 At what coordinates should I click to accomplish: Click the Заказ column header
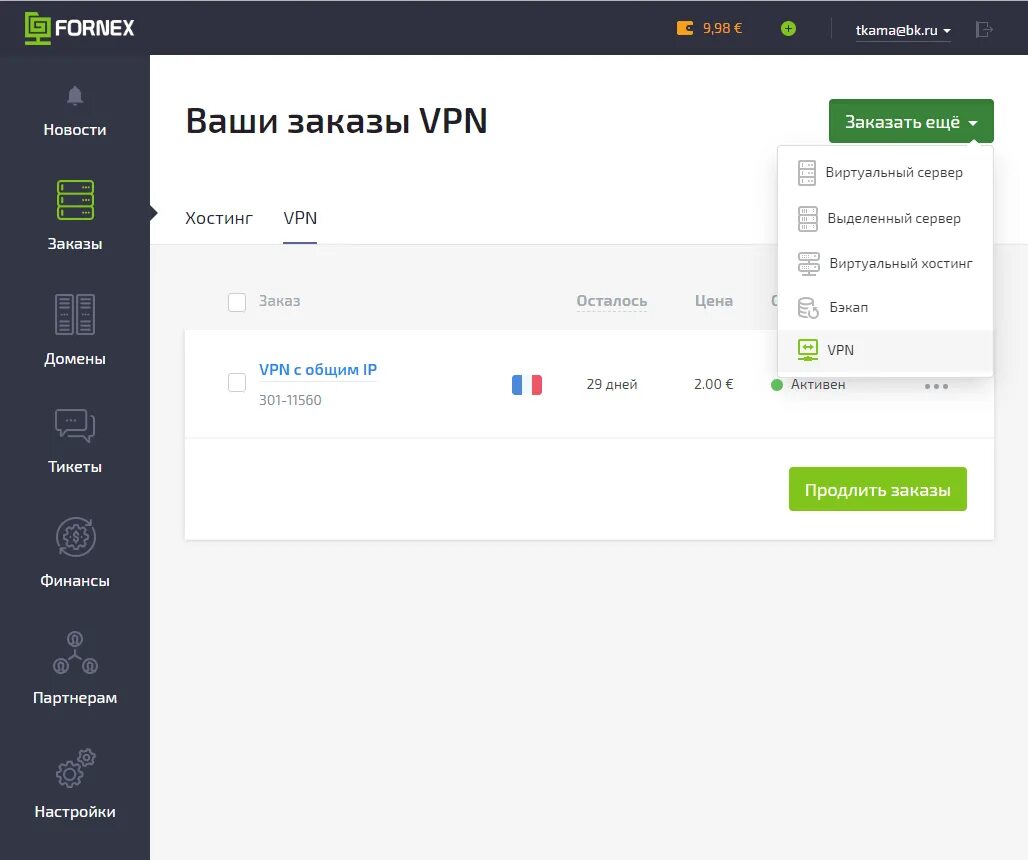279,301
